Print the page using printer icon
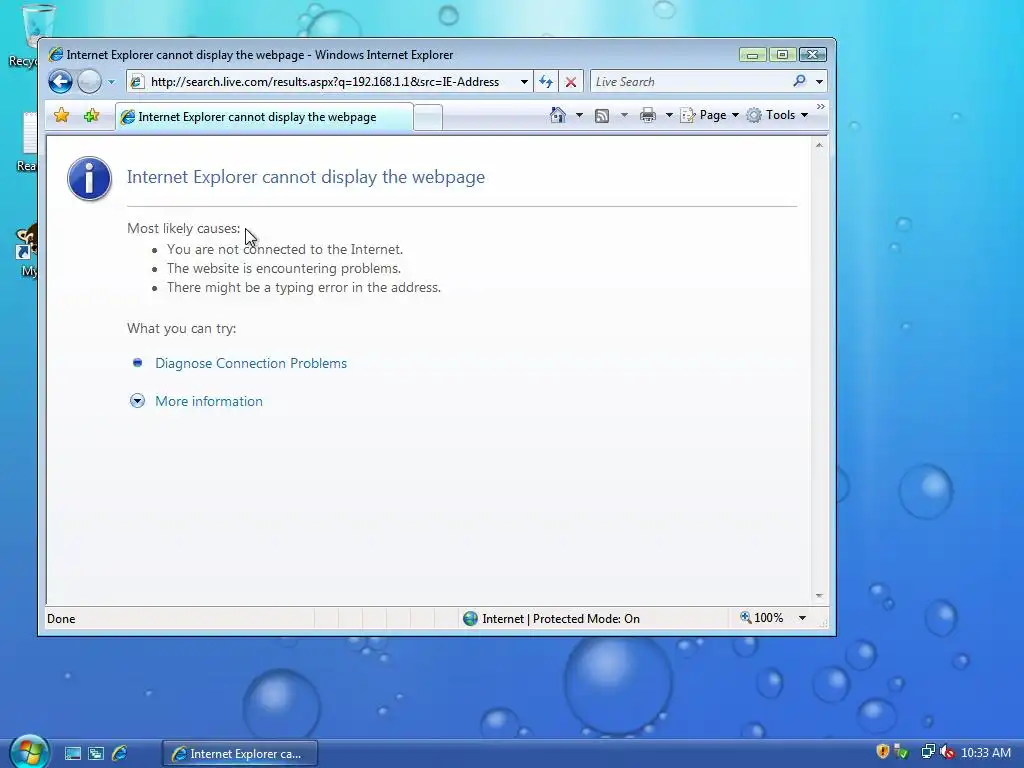This screenshot has width=1024, height=768. [647, 116]
